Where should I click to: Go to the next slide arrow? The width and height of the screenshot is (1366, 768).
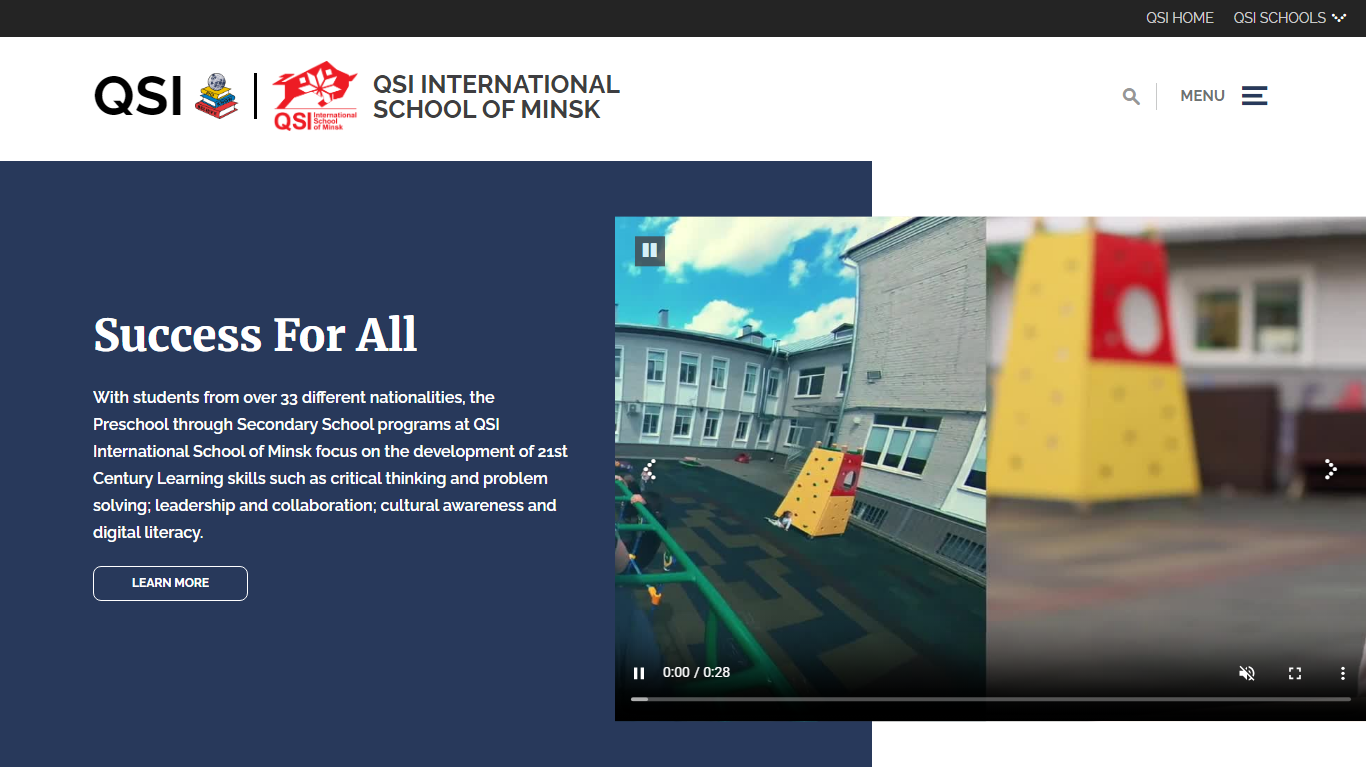pyautogui.click(x=1330, y=469)
